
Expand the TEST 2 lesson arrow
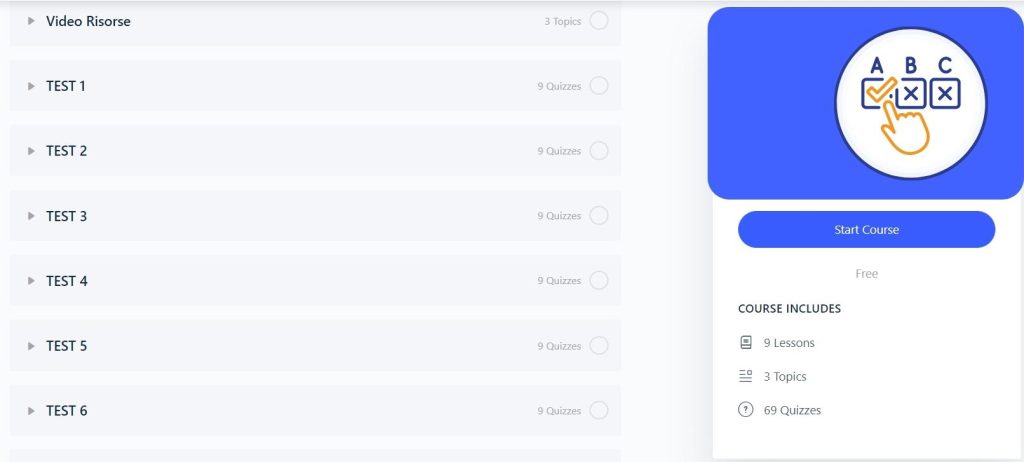[x=31, y=151]
